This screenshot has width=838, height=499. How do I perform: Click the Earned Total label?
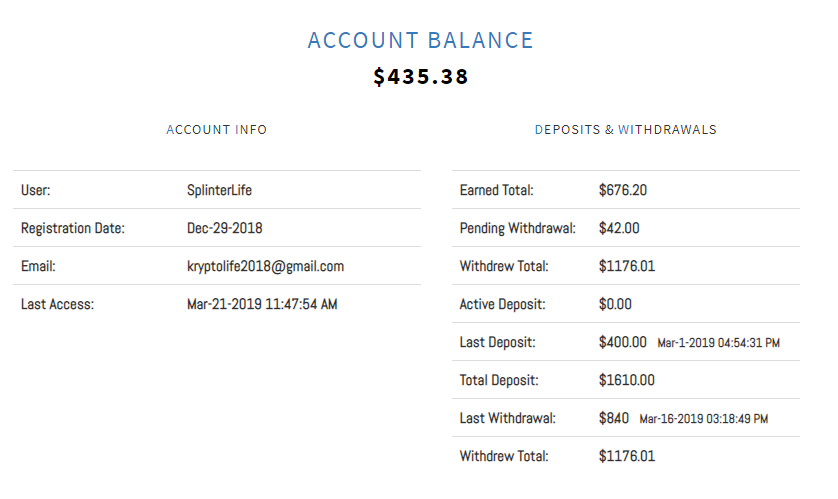(496, 190)
